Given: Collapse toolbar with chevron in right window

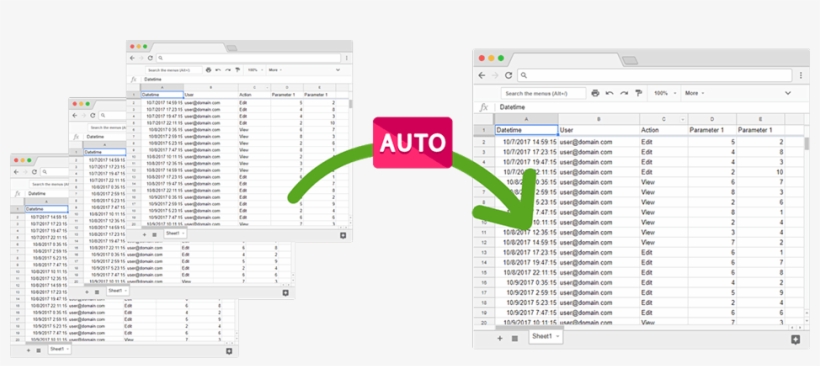Looking at the screenshot, I should pyautogui.click(x=788, y=93).
